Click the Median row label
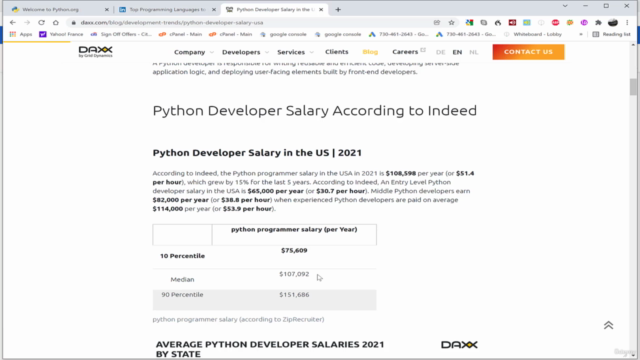Viewport: 640px width, 360px height. [x=182, y=280]
